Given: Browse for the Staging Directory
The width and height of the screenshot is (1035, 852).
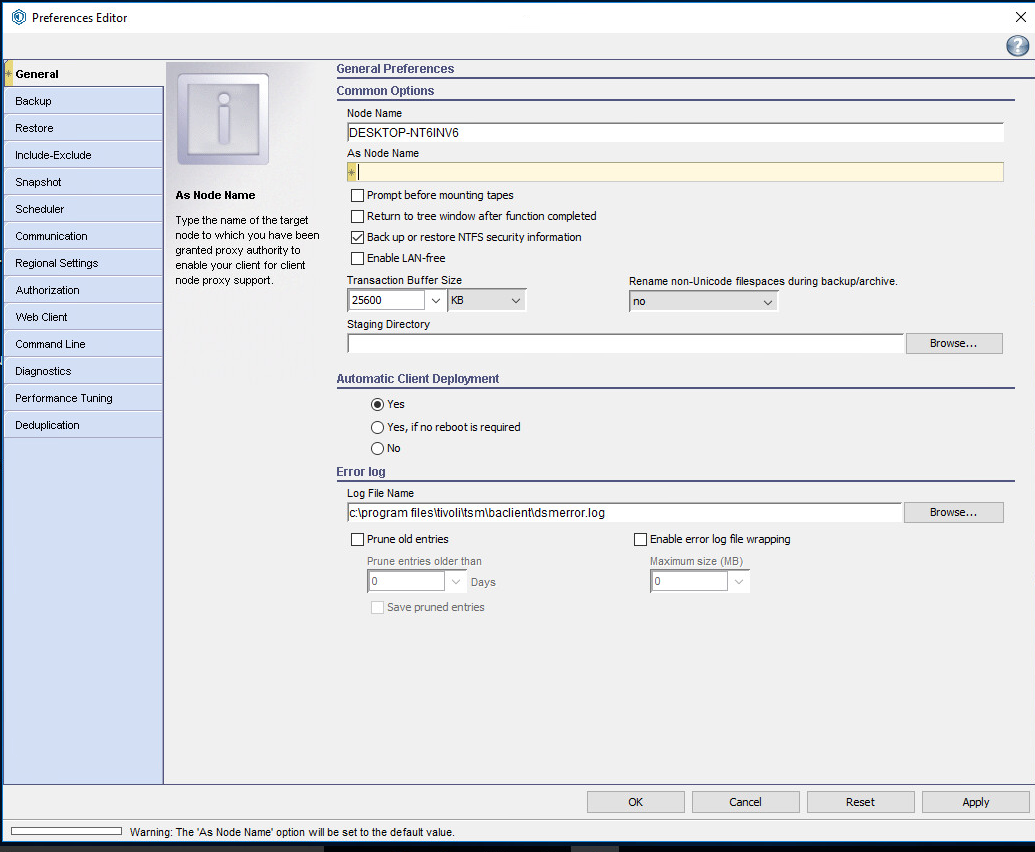Looking at the screenshot, I should pyautogui.click(x=953, y=343).
